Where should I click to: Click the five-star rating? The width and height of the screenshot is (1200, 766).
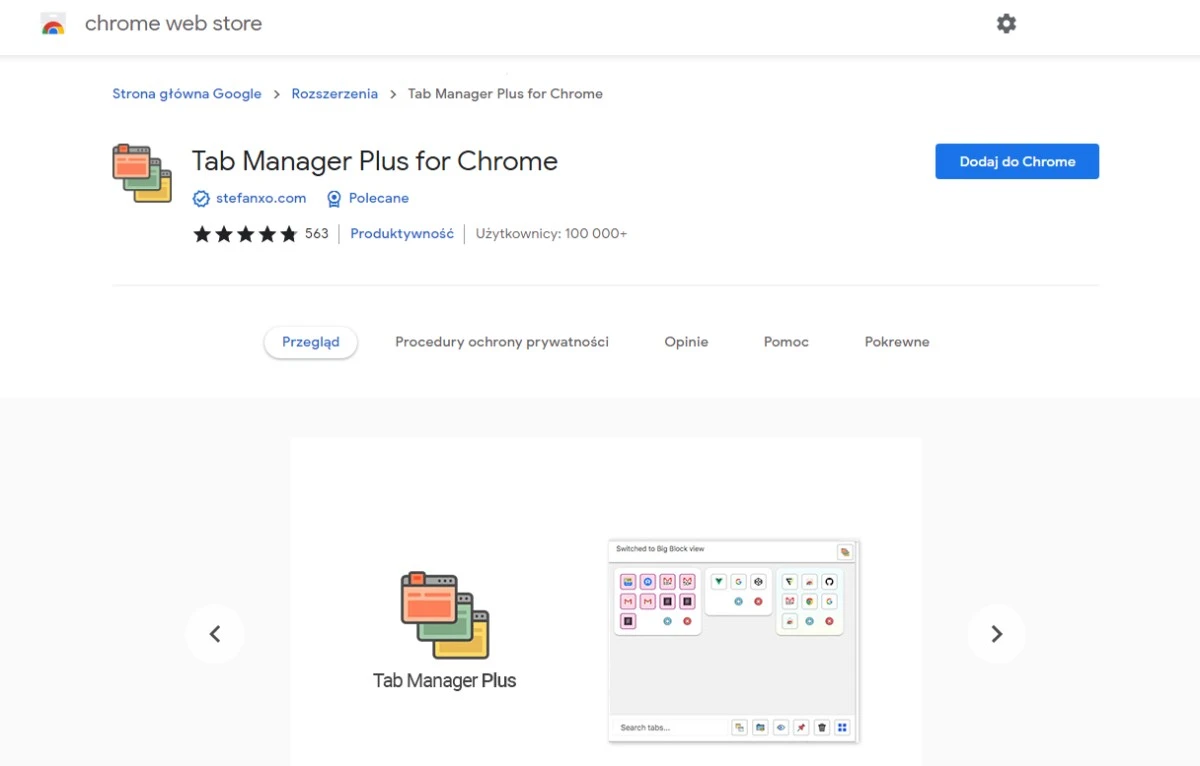tap(245, 234)
